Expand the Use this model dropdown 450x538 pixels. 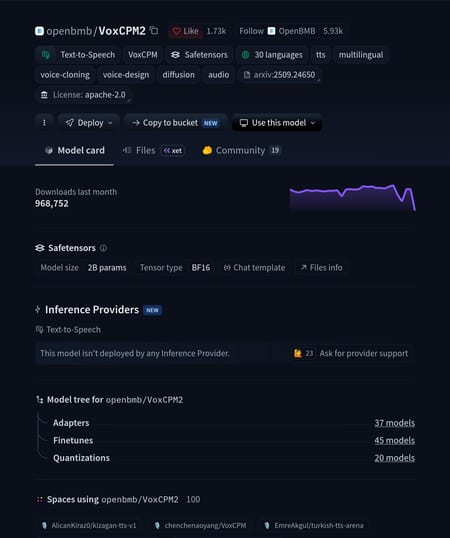pyautogui.click(x=277, y=123)
